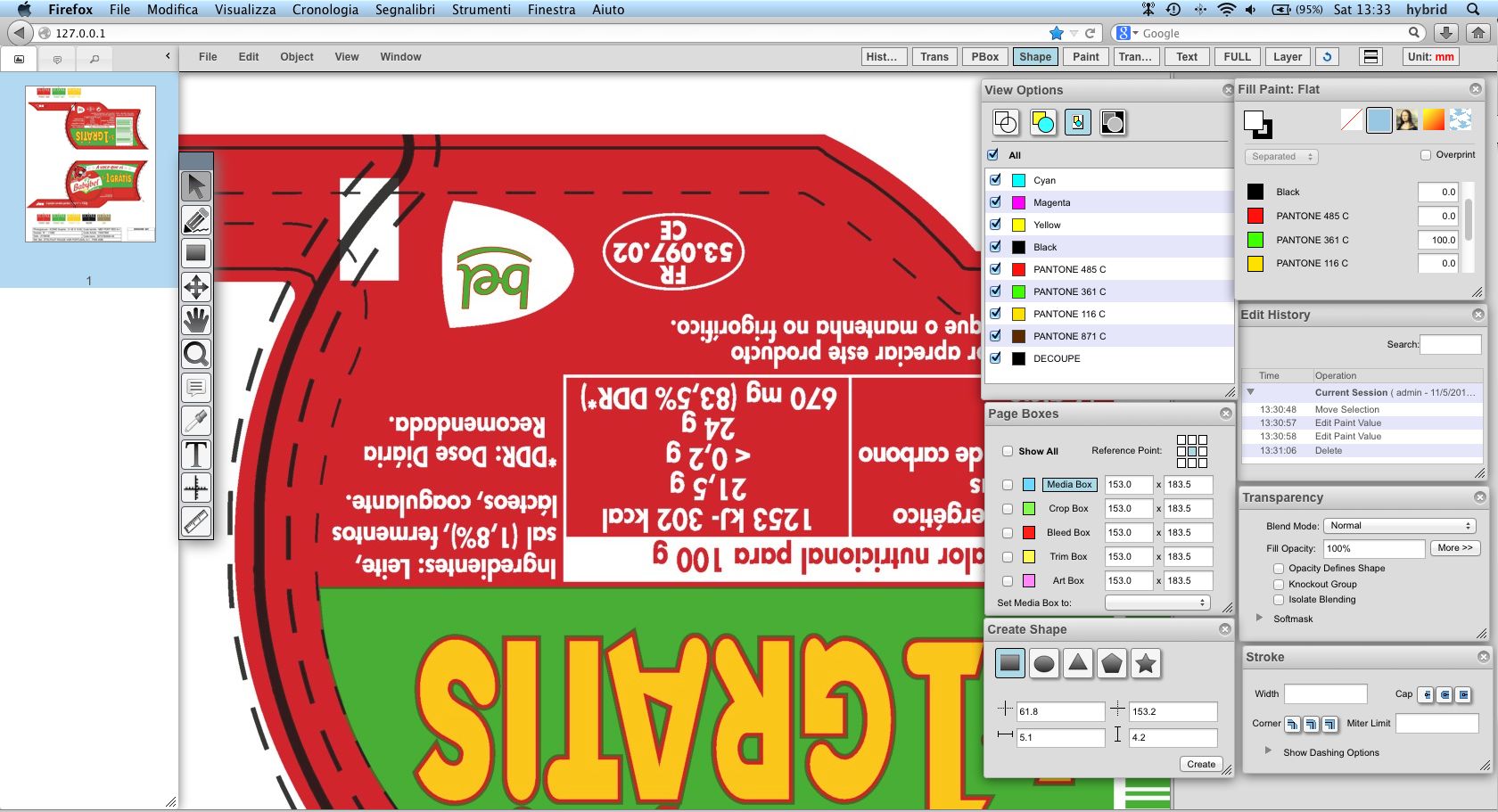Viewport: 1498px width, 812px height.
Task: Select the first stroke cap style
Action: (x=1426, y=694)
